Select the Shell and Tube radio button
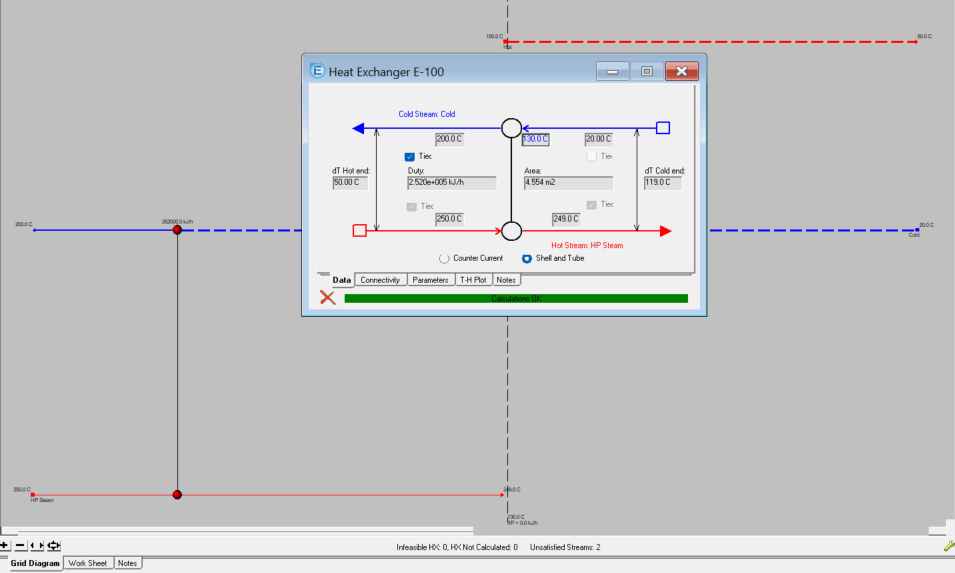Screen dimensions: 955x573 [x=527, y=258]
